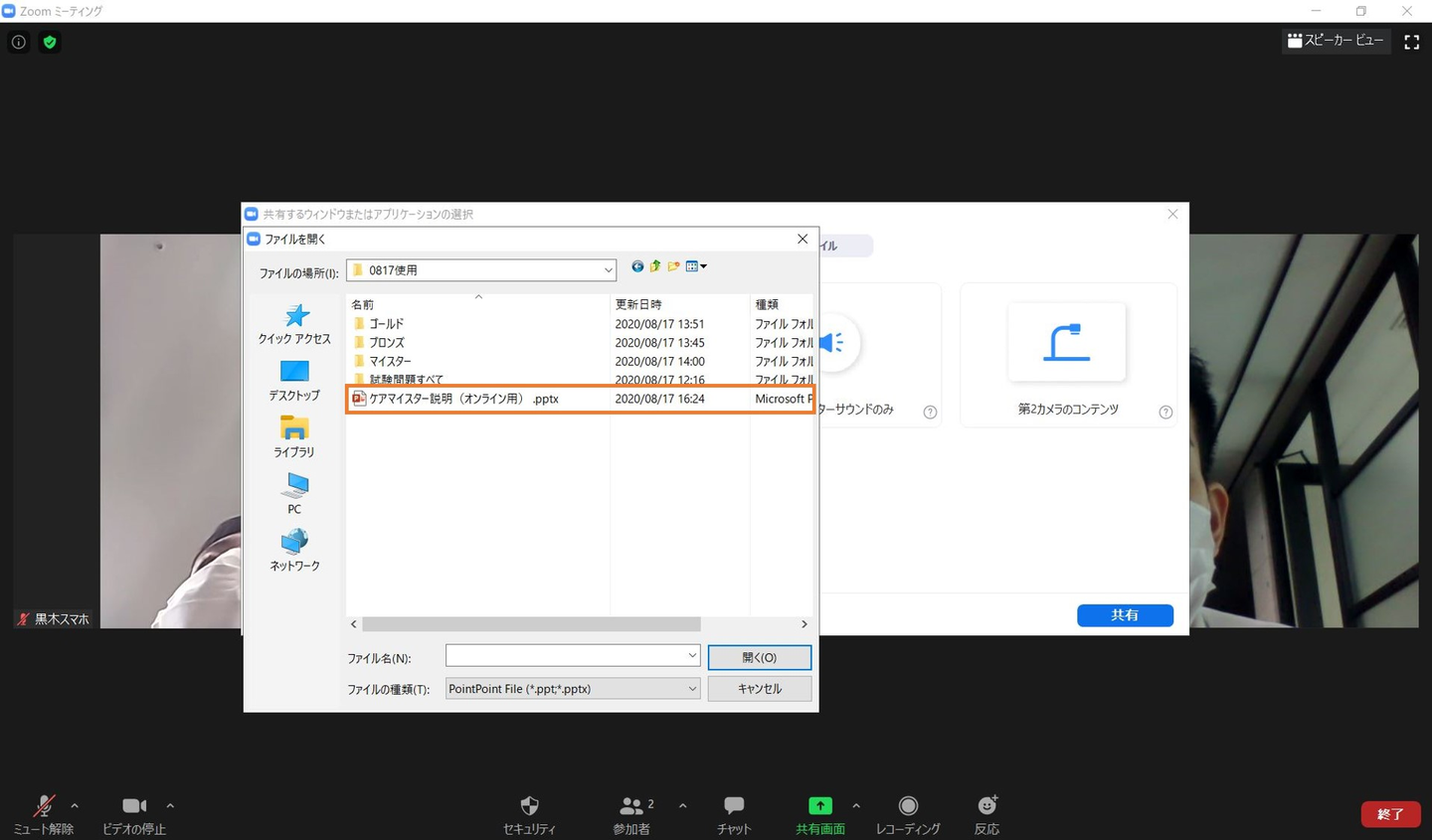Viewport: 1432px width, 840px height.
Task: Start recording with the Recording icon
Action: coord(908,806)
